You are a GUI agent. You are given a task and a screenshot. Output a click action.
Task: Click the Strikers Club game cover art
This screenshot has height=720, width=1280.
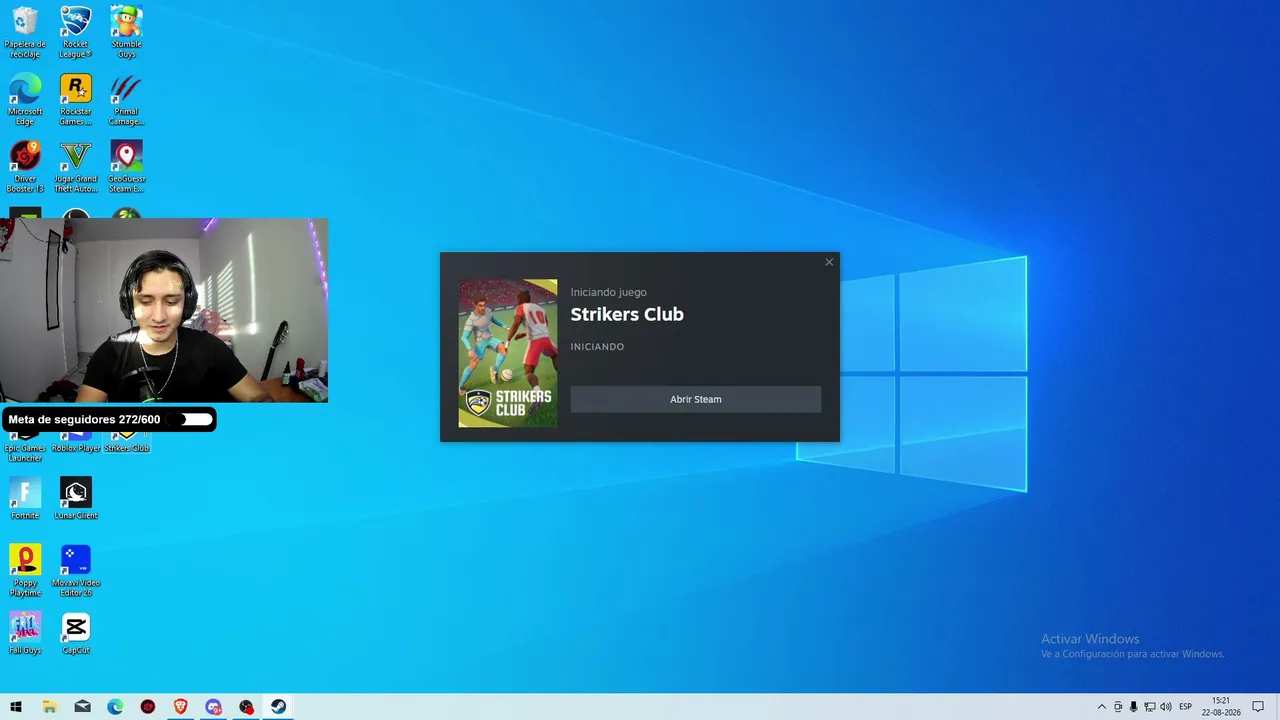pos(508,353)
